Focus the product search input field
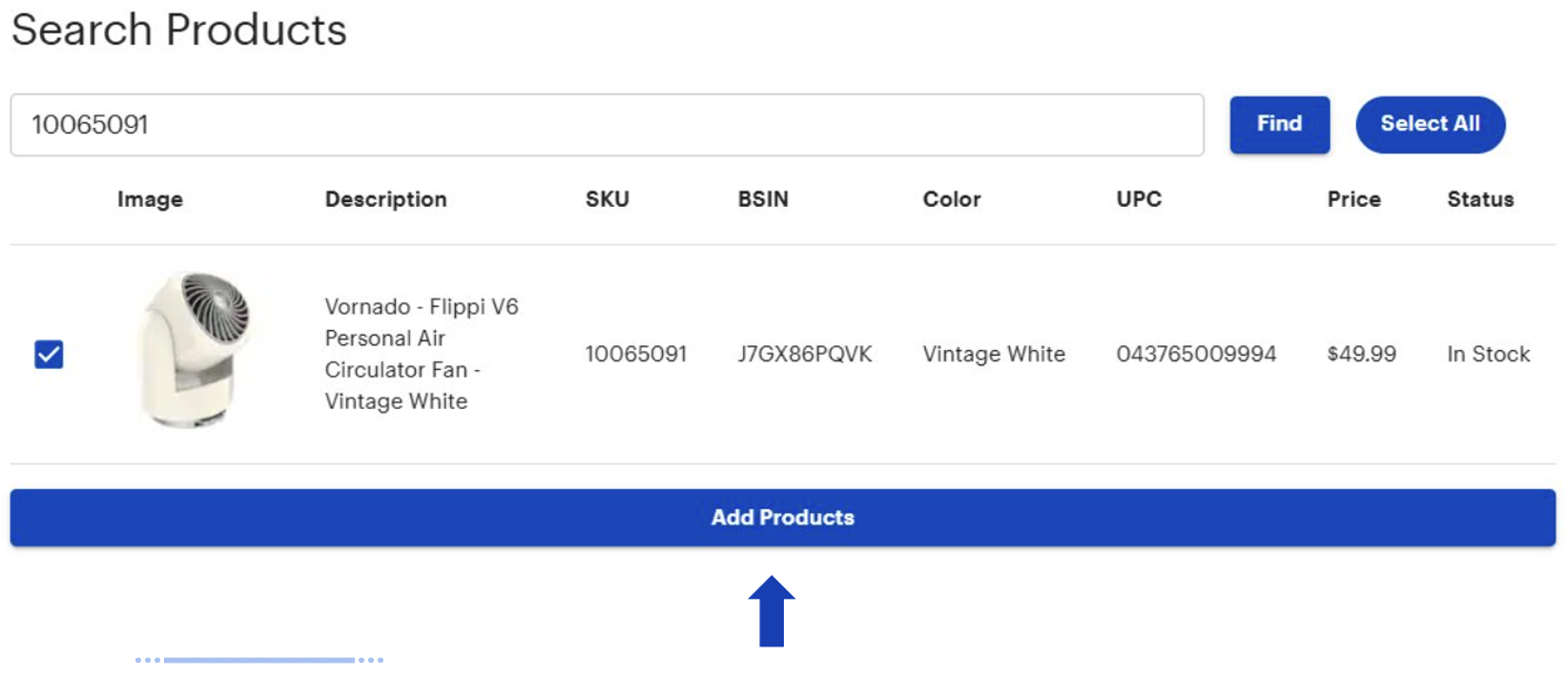This screenshot has height=677, width=1568. (x=607, y=125)
